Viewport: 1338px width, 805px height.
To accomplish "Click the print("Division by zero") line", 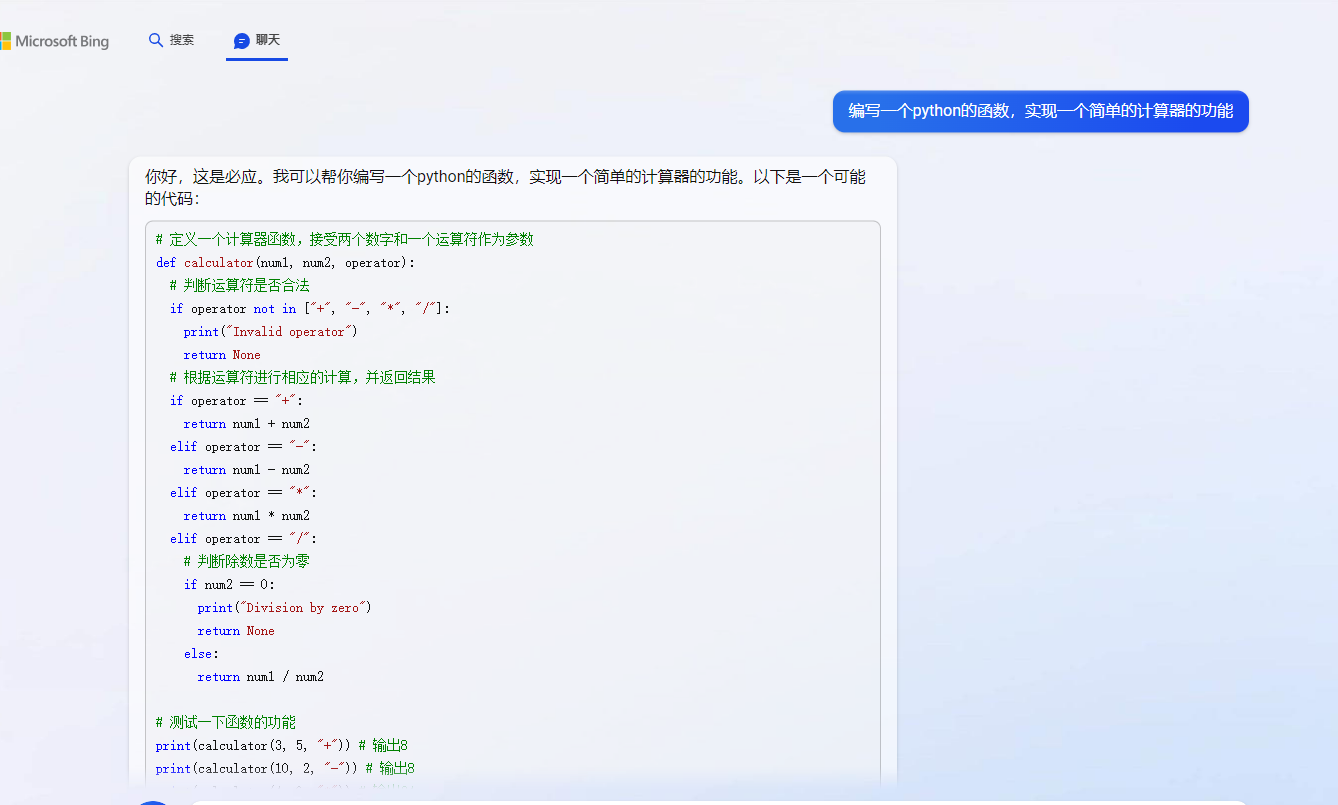I will (x=285, y=608).
